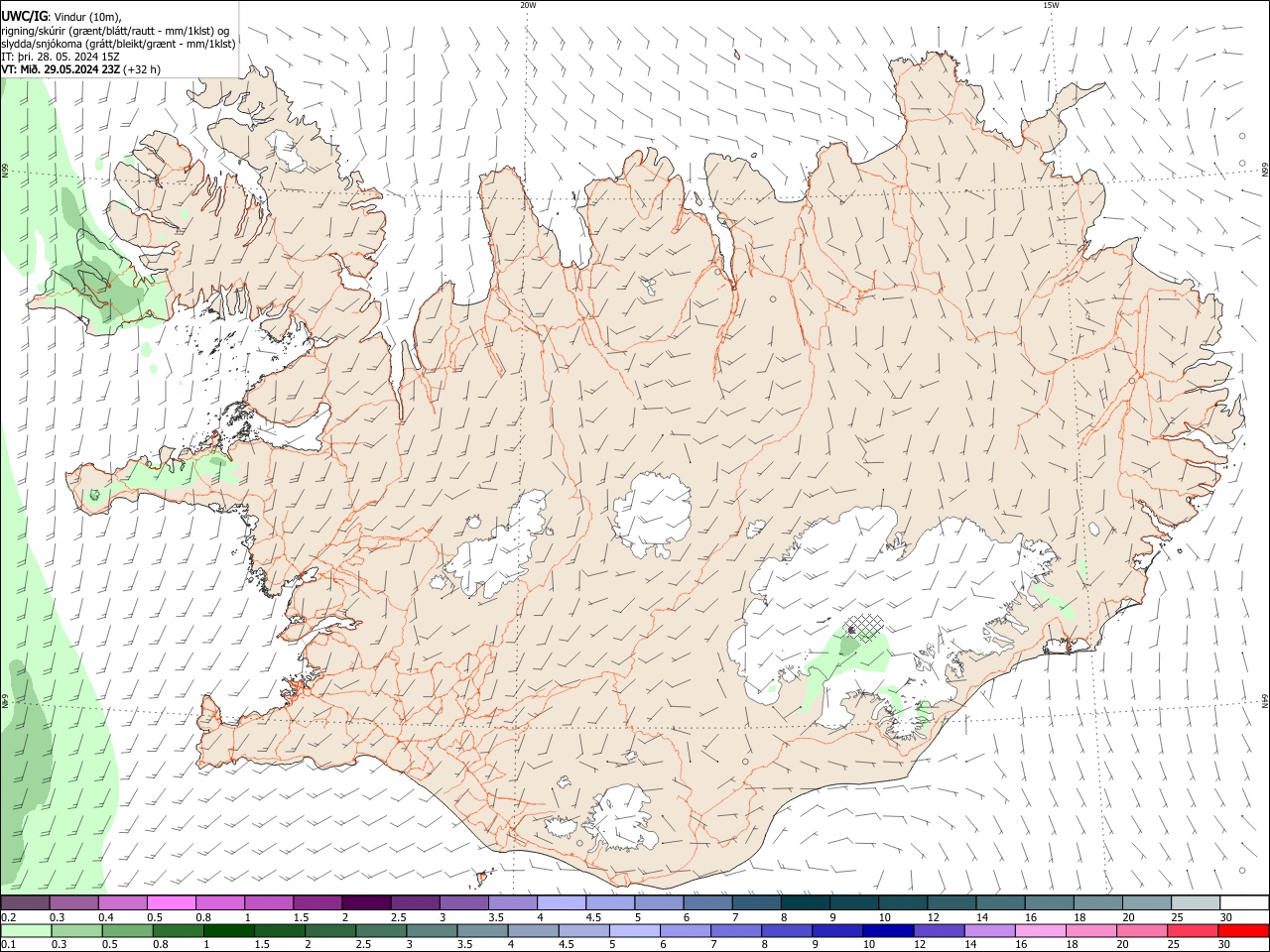Viewport: 1270px width, 952px height.
Task: Pick the dark purple upper swatch between 2 and 2.5
Action: click(x=366, y=902)
